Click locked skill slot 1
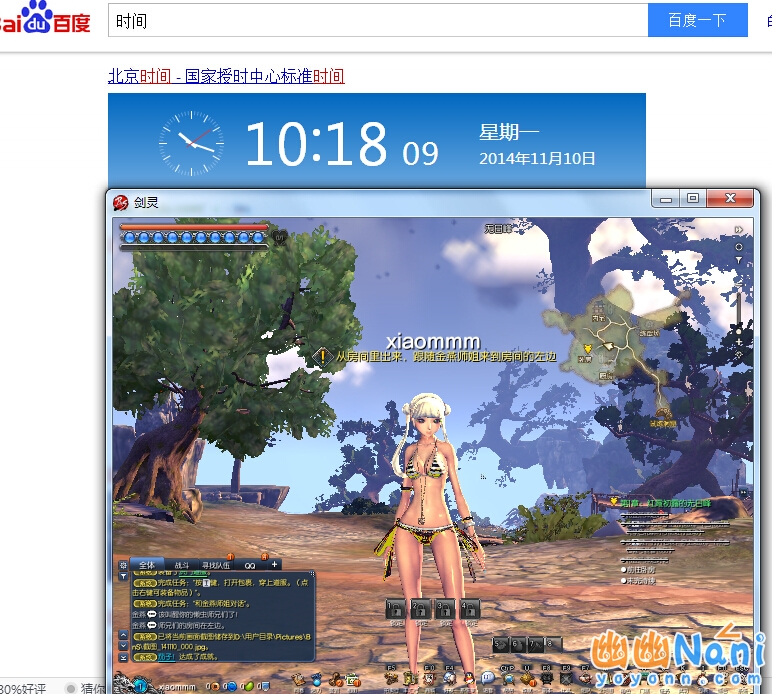The width and height of the screenshot is (772, 694). tap(396, 609)
